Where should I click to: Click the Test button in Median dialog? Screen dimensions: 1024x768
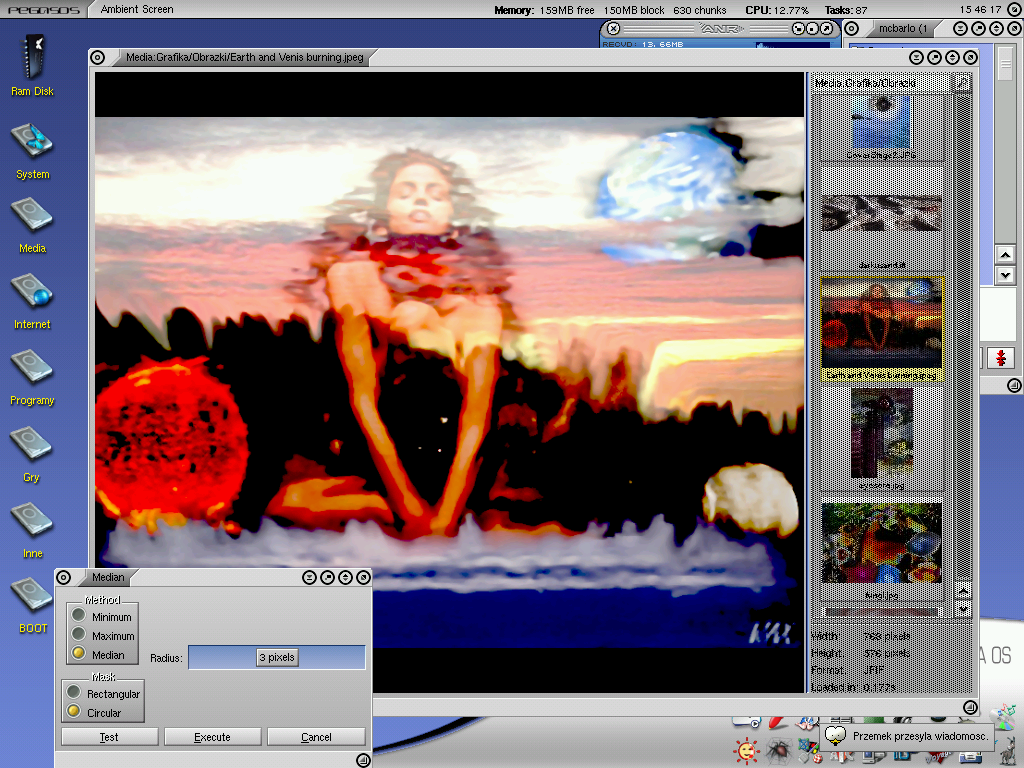(110, 737)
